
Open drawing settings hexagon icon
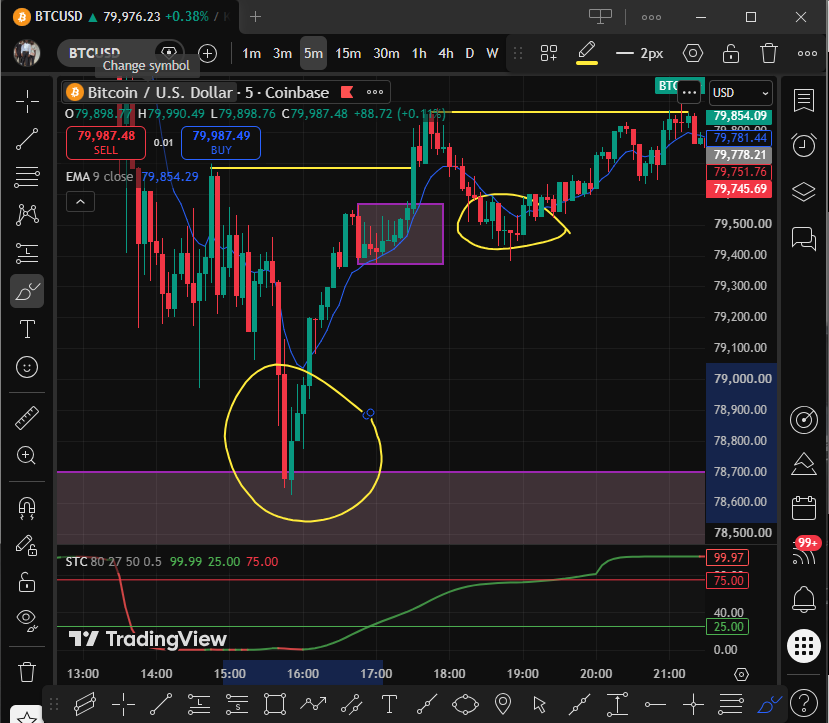coord(693,53)
